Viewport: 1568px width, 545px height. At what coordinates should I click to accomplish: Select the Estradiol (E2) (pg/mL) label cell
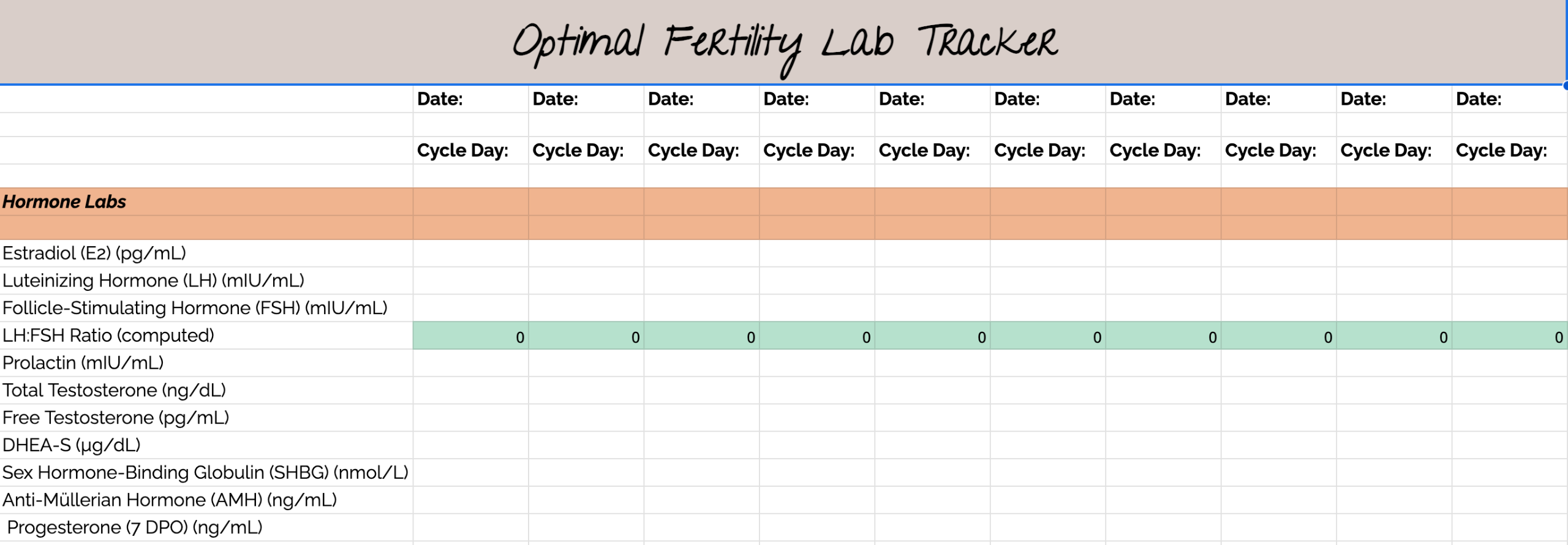coord(206,253)
